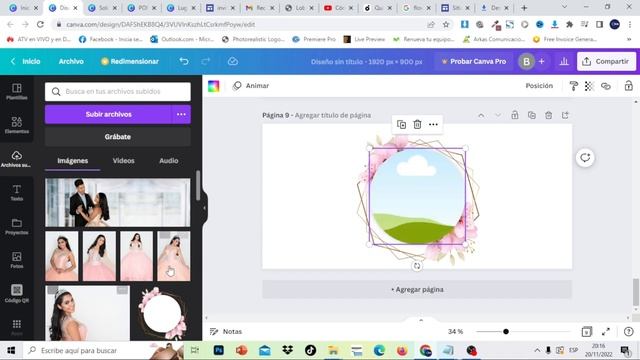Open the Fotos sidebar panel
Image resolution: width=640 pixels, height=360 pixels.
[17, 260]
